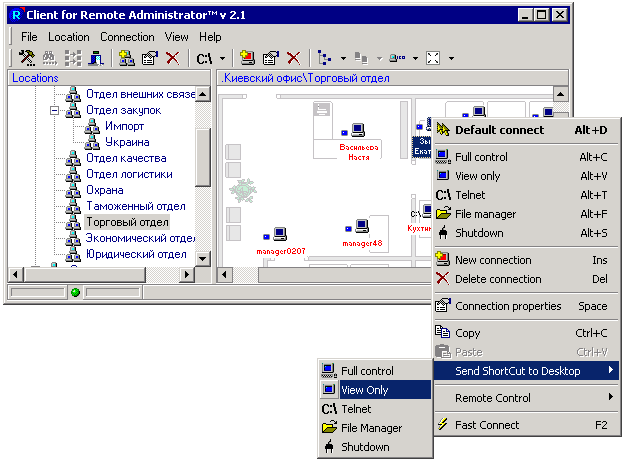Select the manager48 computer icon

pyautogui.click(x=362, y=226)
